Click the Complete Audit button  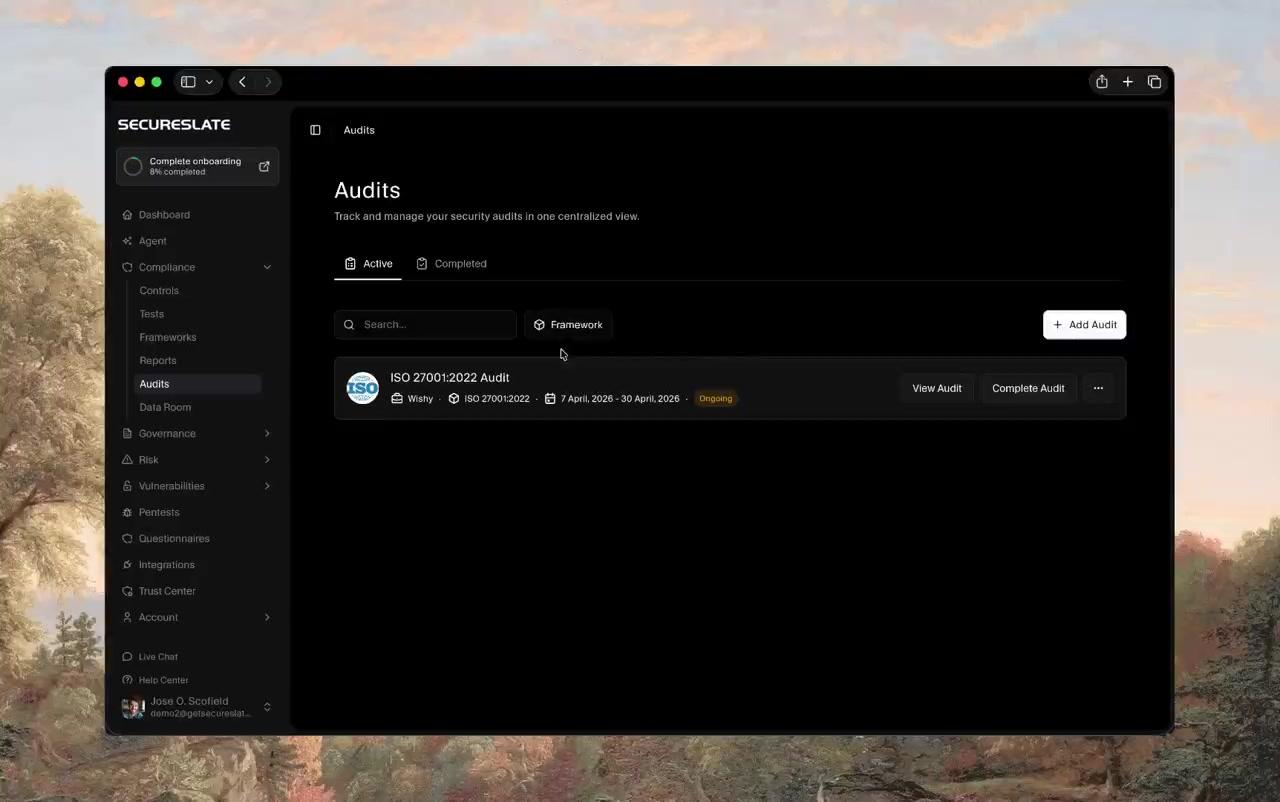click(x=1028, y=388)
